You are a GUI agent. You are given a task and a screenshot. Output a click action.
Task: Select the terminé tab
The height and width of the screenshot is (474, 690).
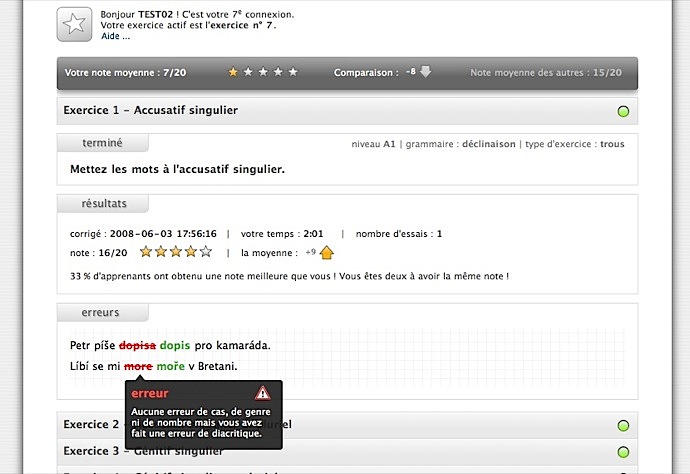point(103,143)
